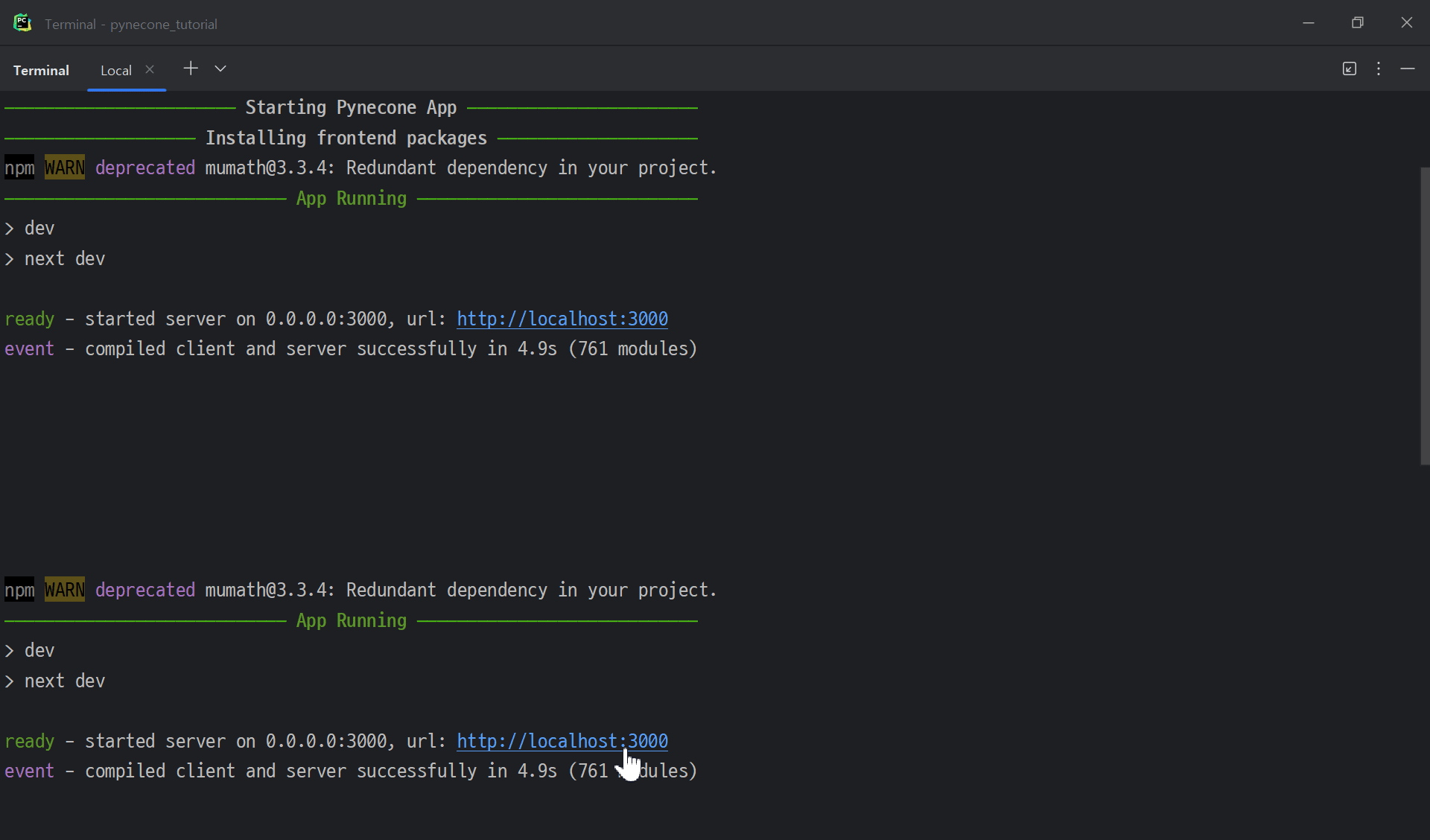Select the Local terminal tab
The image size is (1430, 840).
coord(116,70)
